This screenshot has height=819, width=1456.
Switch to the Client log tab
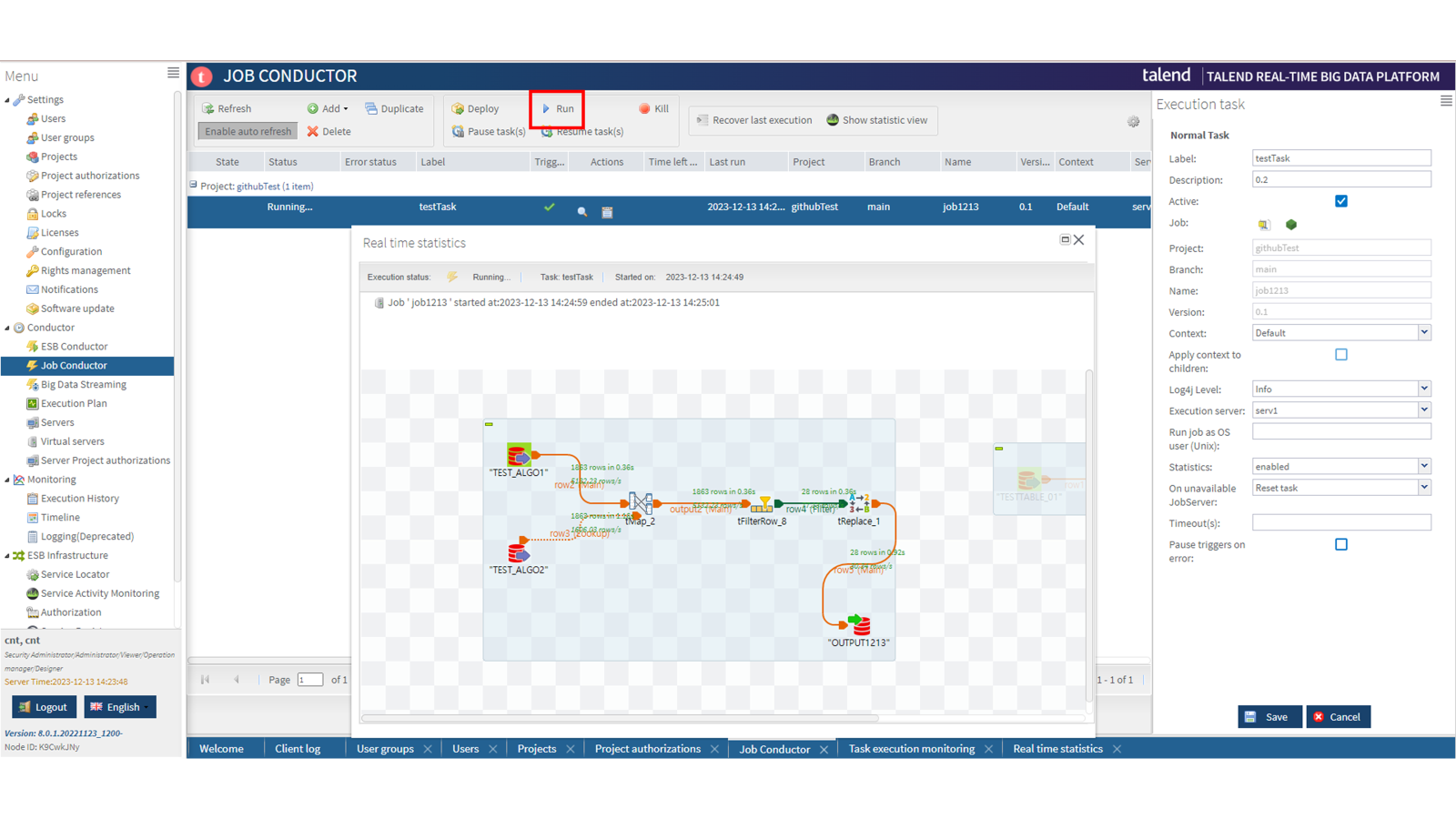coord(298,749)
